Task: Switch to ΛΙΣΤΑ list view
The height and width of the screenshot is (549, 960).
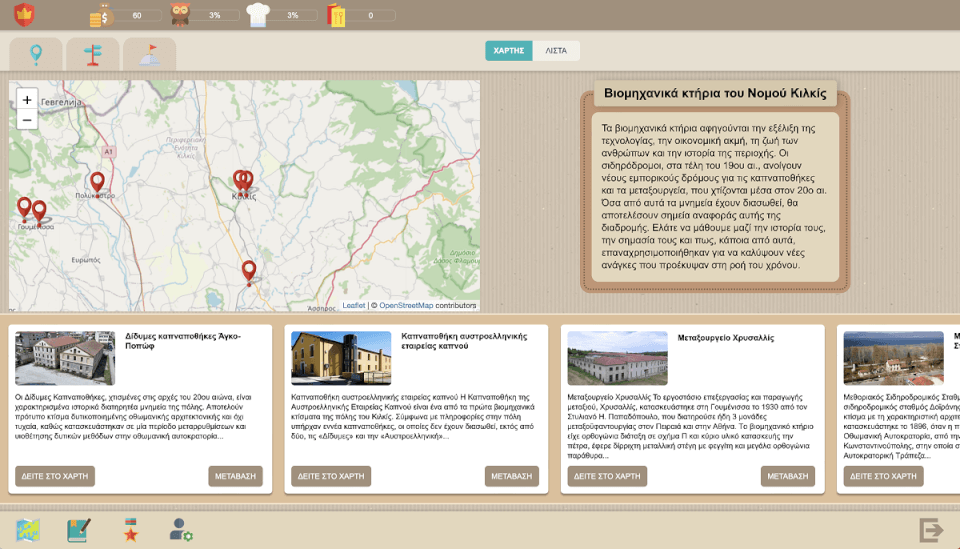Action: pyautogui.click(x=556, y=50)
